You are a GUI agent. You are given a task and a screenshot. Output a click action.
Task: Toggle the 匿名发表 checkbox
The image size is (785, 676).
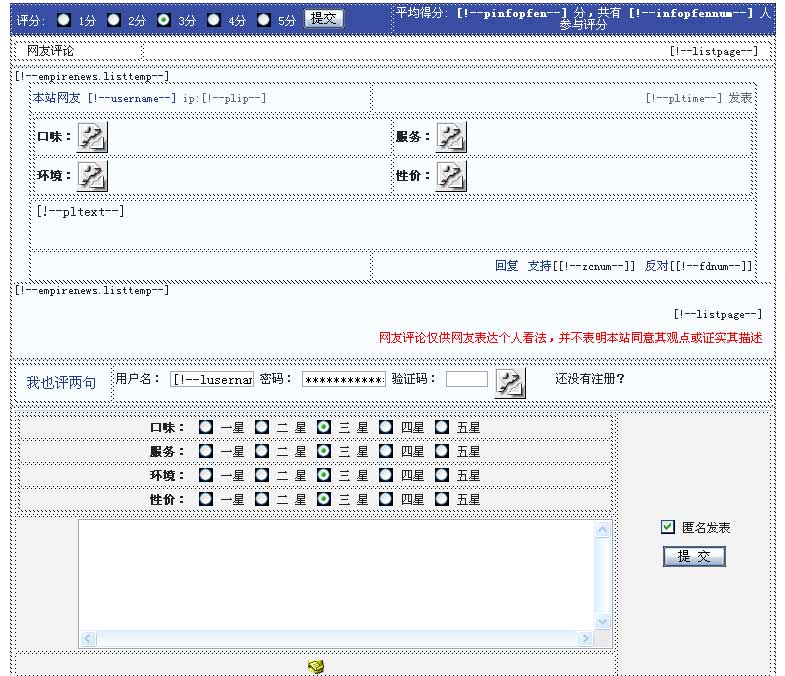pyautogui.click(x=668, y=527)
